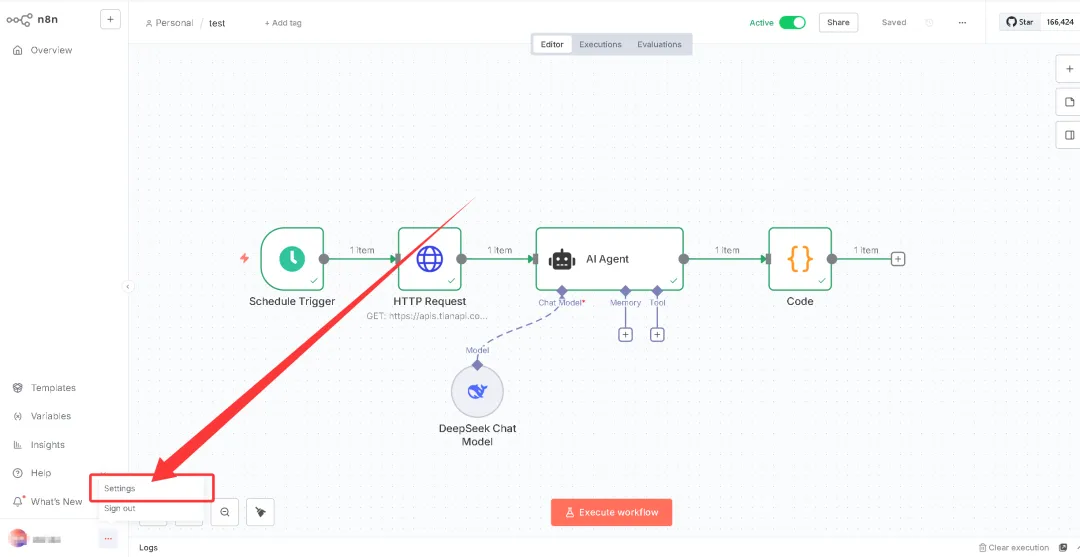Click the lightning trigger icon beside Schedule Trigger
Viewport: 1080px width, 557px height.
[244, 259]
